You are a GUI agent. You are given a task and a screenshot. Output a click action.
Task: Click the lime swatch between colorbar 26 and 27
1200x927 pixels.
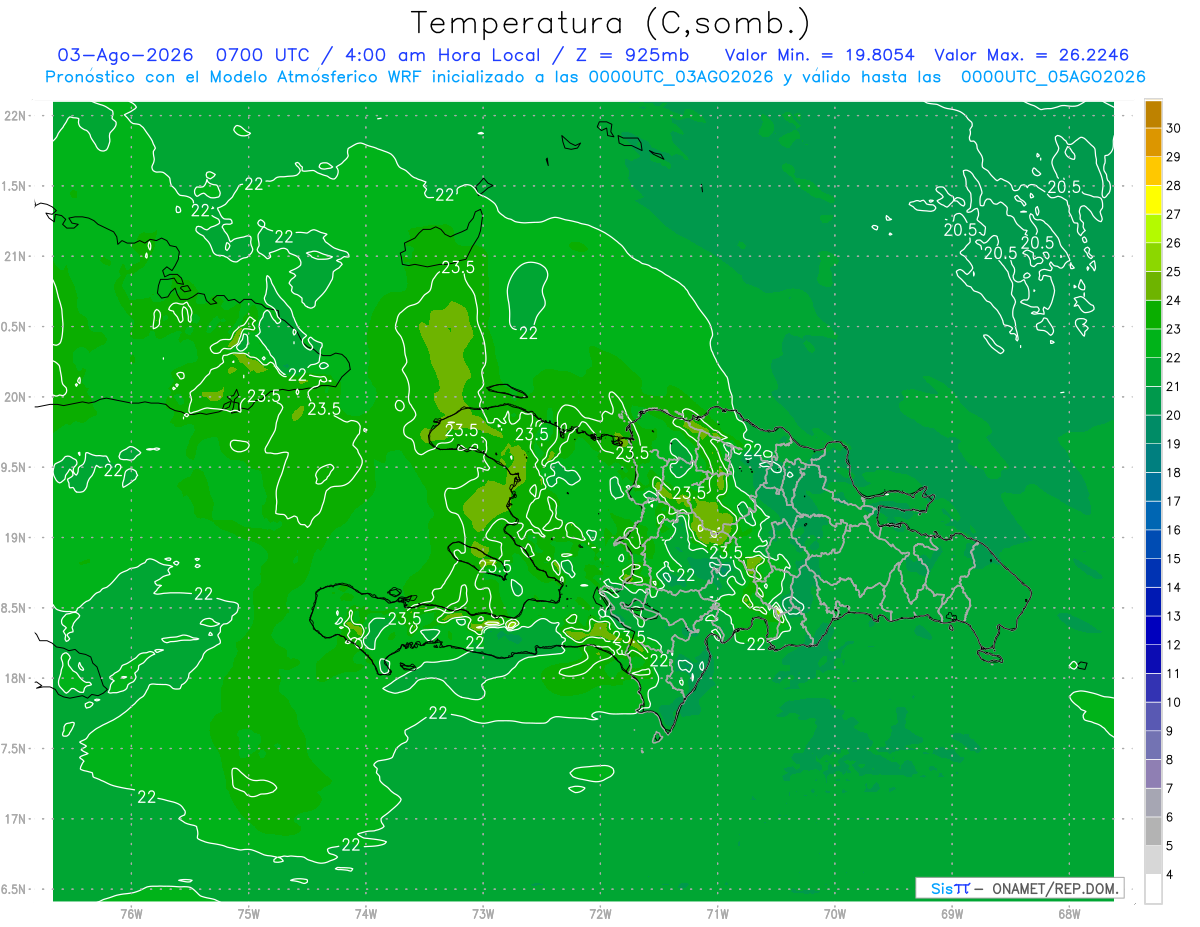point(1153,229)
